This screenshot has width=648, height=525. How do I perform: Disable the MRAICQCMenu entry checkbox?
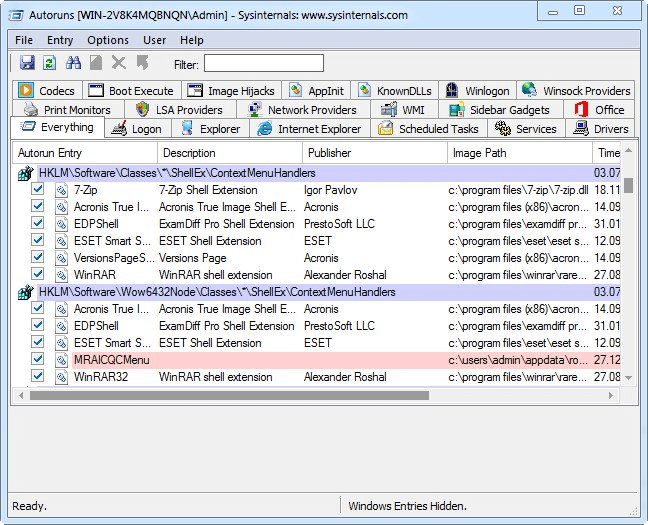pos(38,360)
